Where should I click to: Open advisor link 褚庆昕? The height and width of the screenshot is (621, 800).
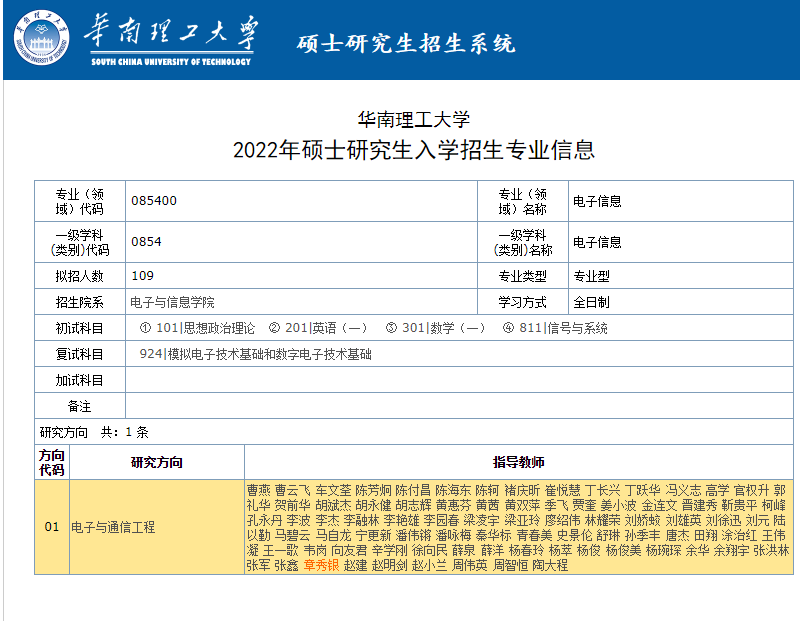pyautogui.click(x=522, y=490)
